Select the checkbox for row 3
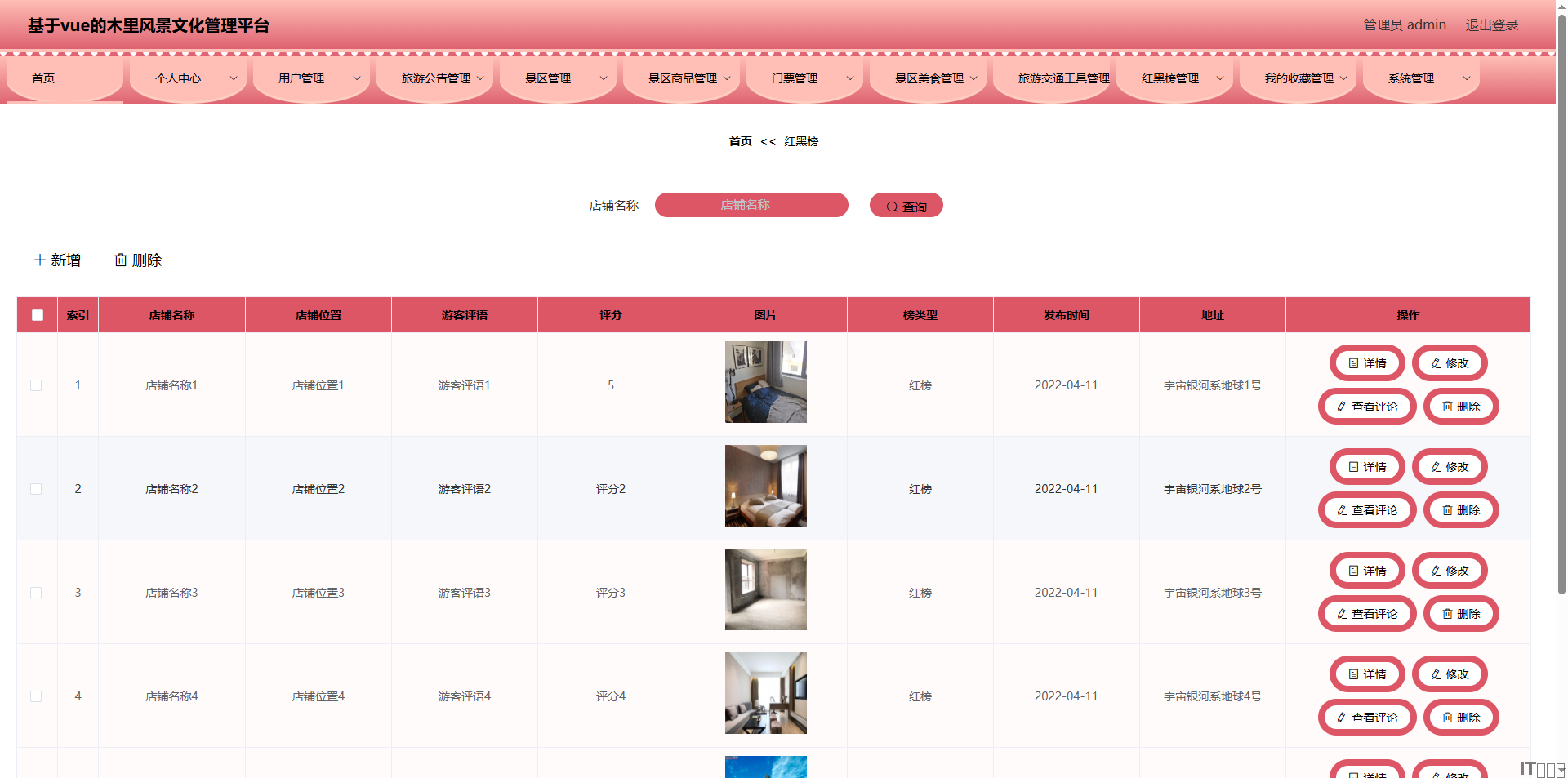Image resolution: width=1568 pixels, height=778 pixels. coord(36,593)
